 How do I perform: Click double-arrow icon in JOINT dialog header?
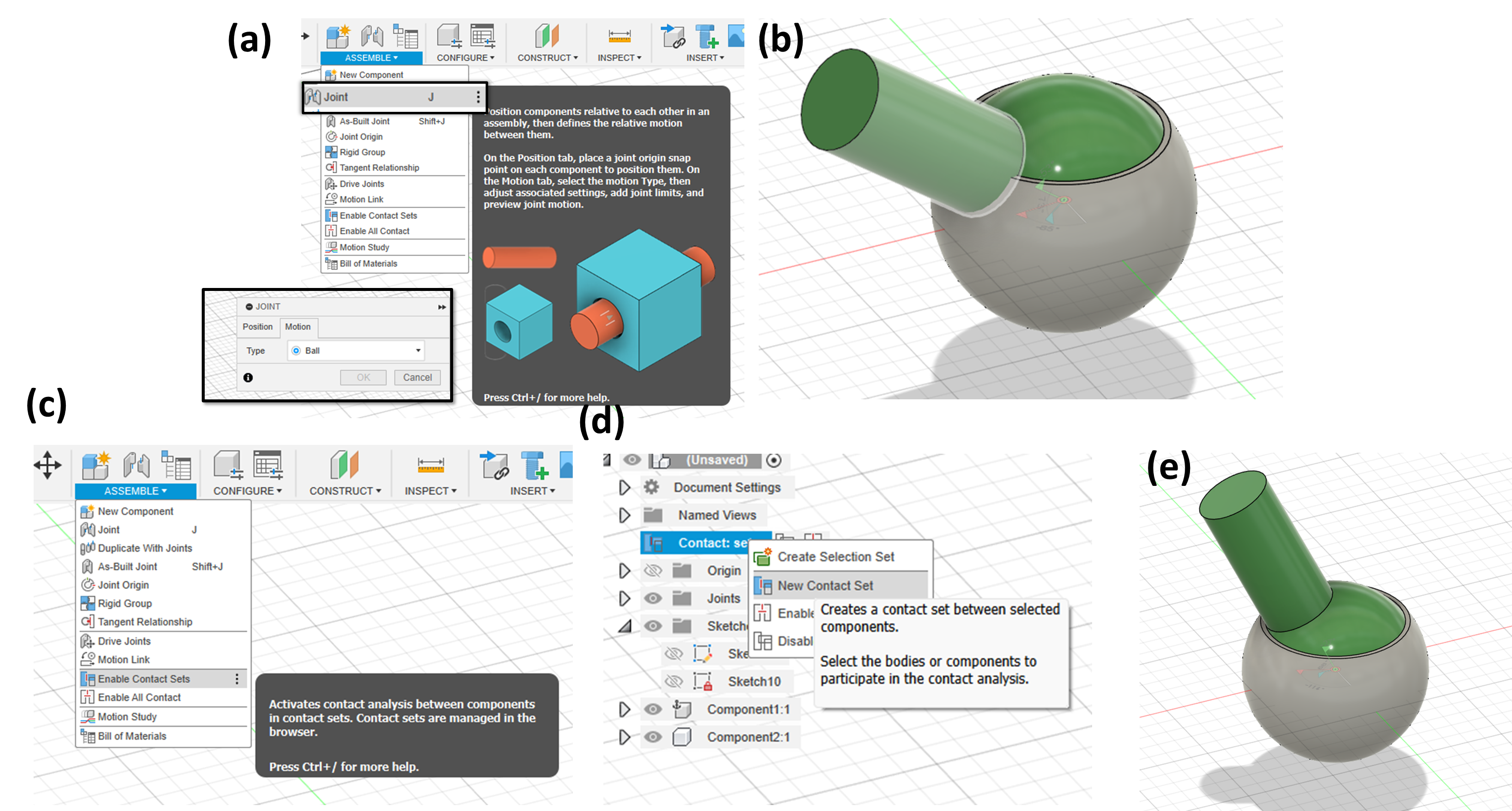pyautogui.click(x=442, y=307)
